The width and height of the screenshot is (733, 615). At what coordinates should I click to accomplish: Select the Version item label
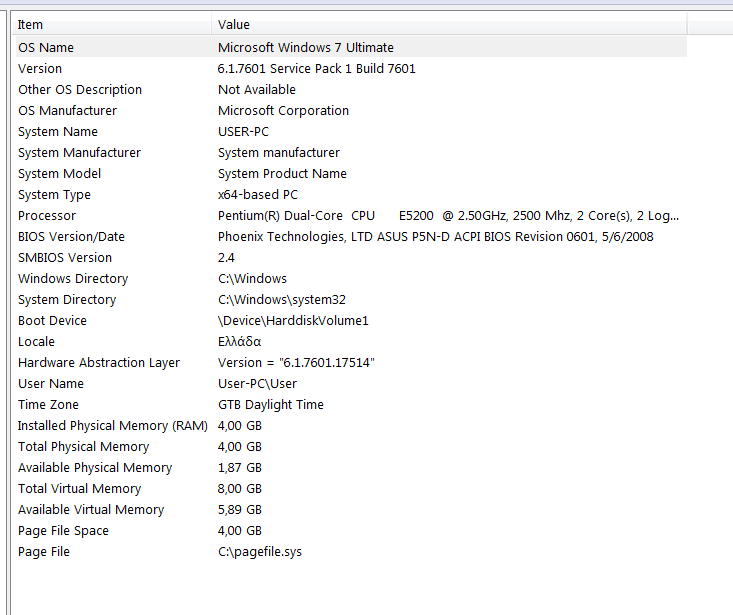[x=40, y=69]
